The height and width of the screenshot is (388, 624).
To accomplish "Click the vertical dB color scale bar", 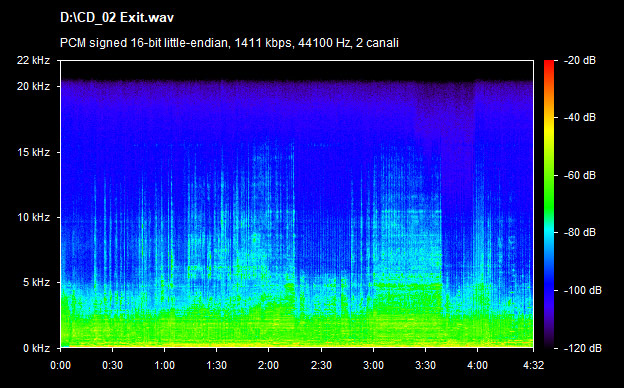I will pyautogui.click(x=549, y=204).
